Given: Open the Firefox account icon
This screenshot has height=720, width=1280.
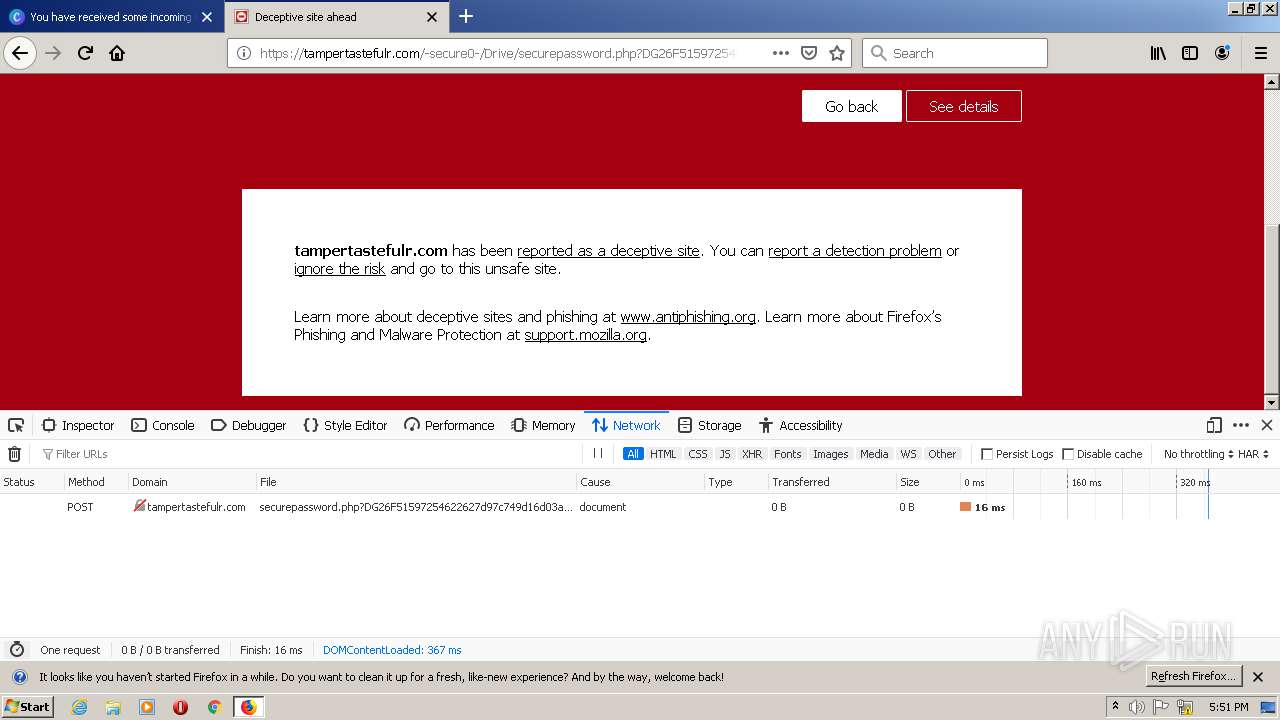Looking at the screenshot, I should pos(1222,53).
